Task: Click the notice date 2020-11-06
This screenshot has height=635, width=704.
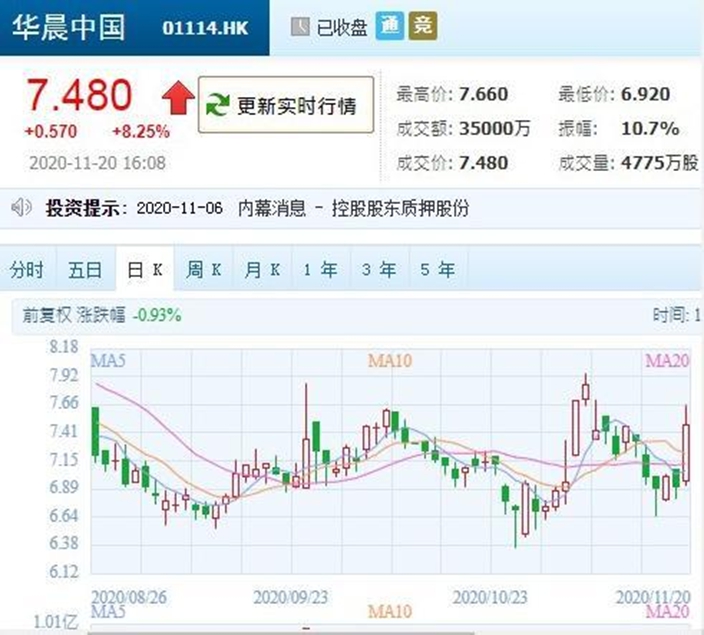Action: click(180, 208)
